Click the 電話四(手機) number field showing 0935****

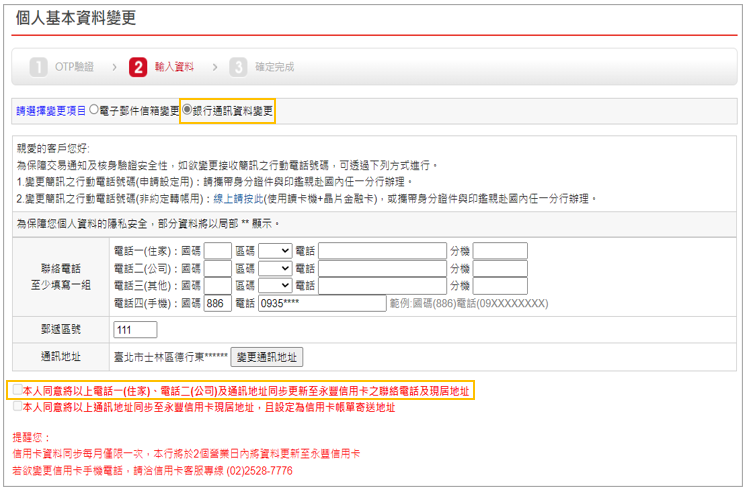pyautogui.click(x=322, y=303)
